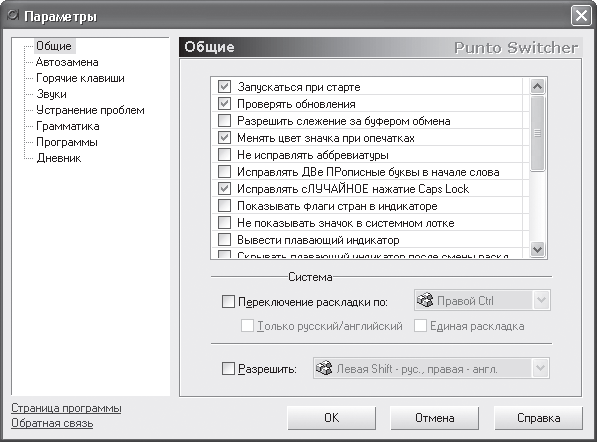Image resolution: width=597 pixels, height=442 pixels.
Task: Open the Страница программы link
Action: click(x=66, y=408)
